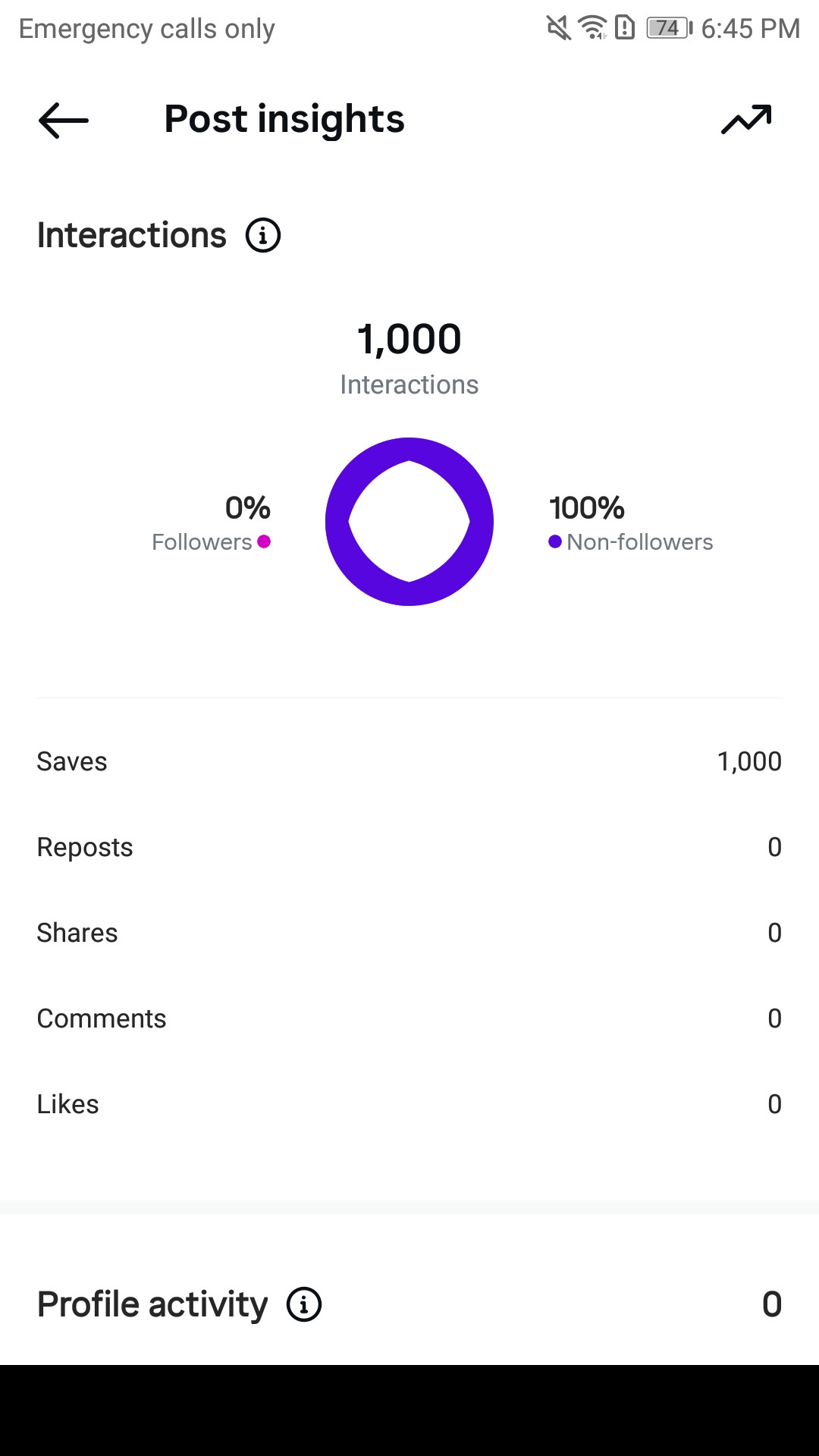
Task: Tap the muted sound status icon
Action: pos(559,28)
